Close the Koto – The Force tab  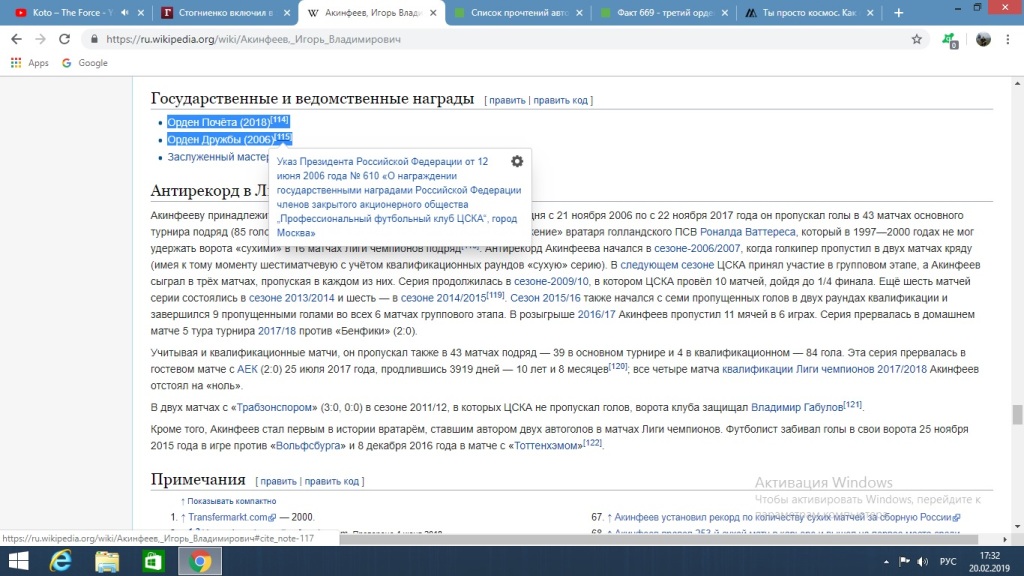(x=140, y=12)
